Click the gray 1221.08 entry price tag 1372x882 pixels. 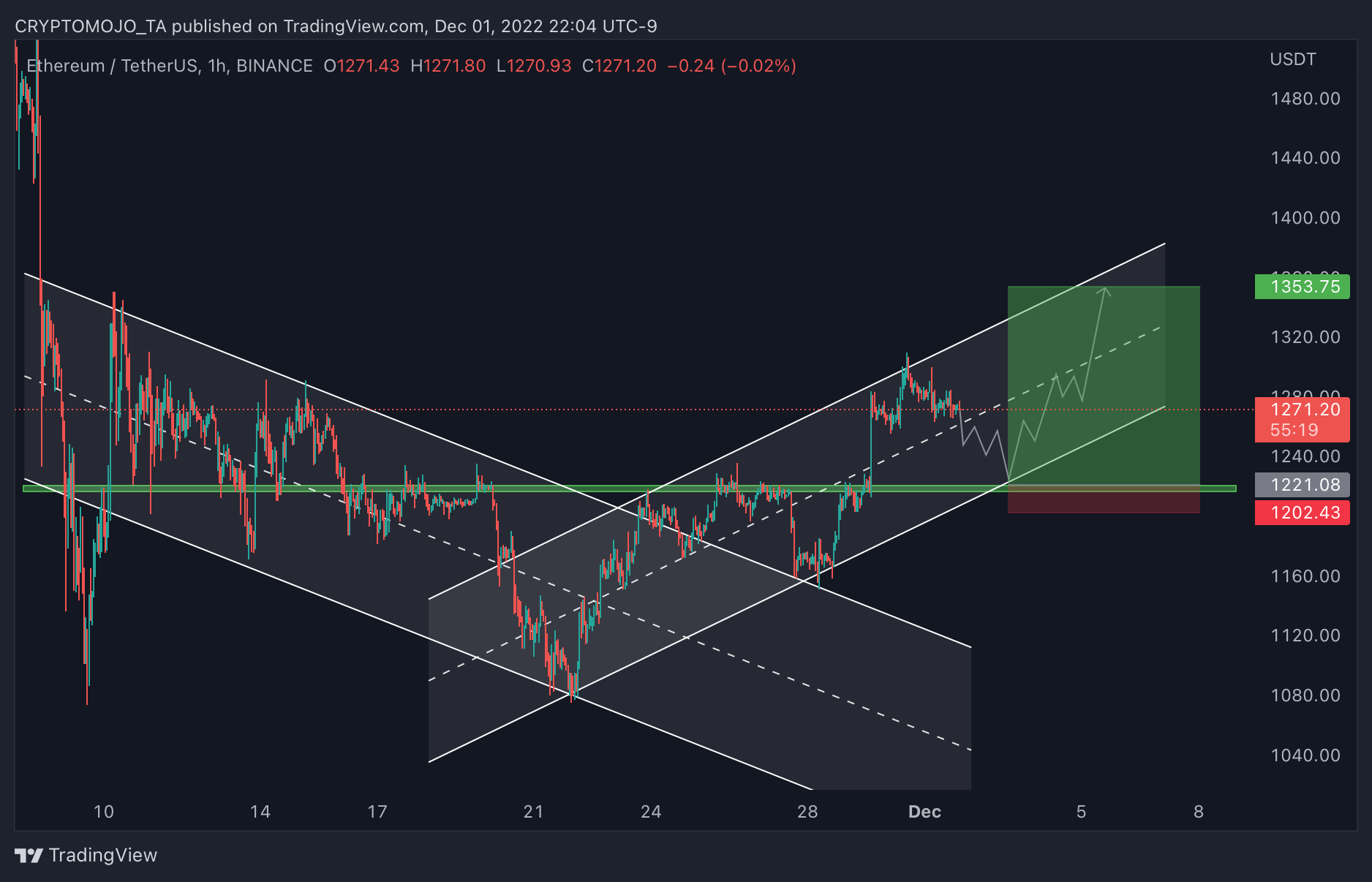(x=1302, y=485)
